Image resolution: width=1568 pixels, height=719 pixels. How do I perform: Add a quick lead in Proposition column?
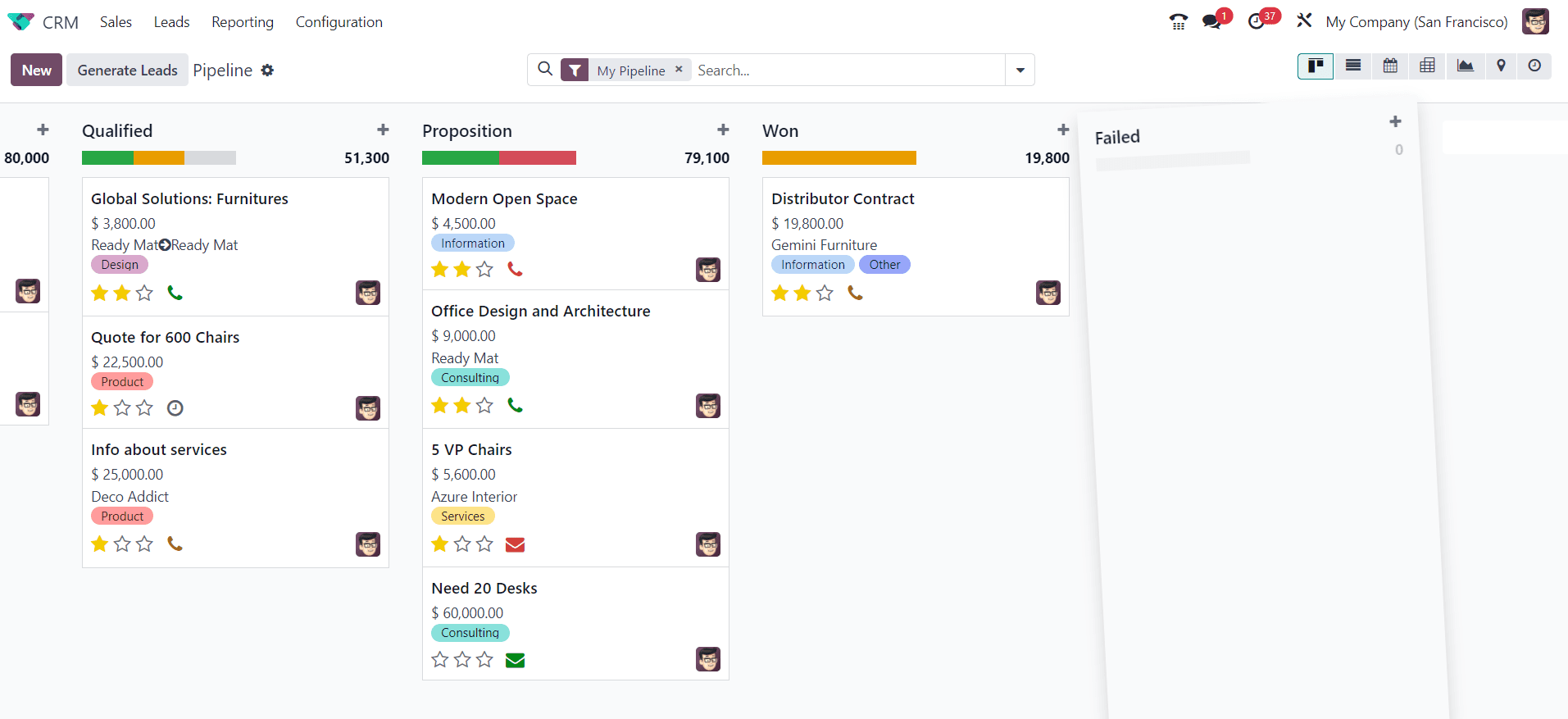[723, 130]
